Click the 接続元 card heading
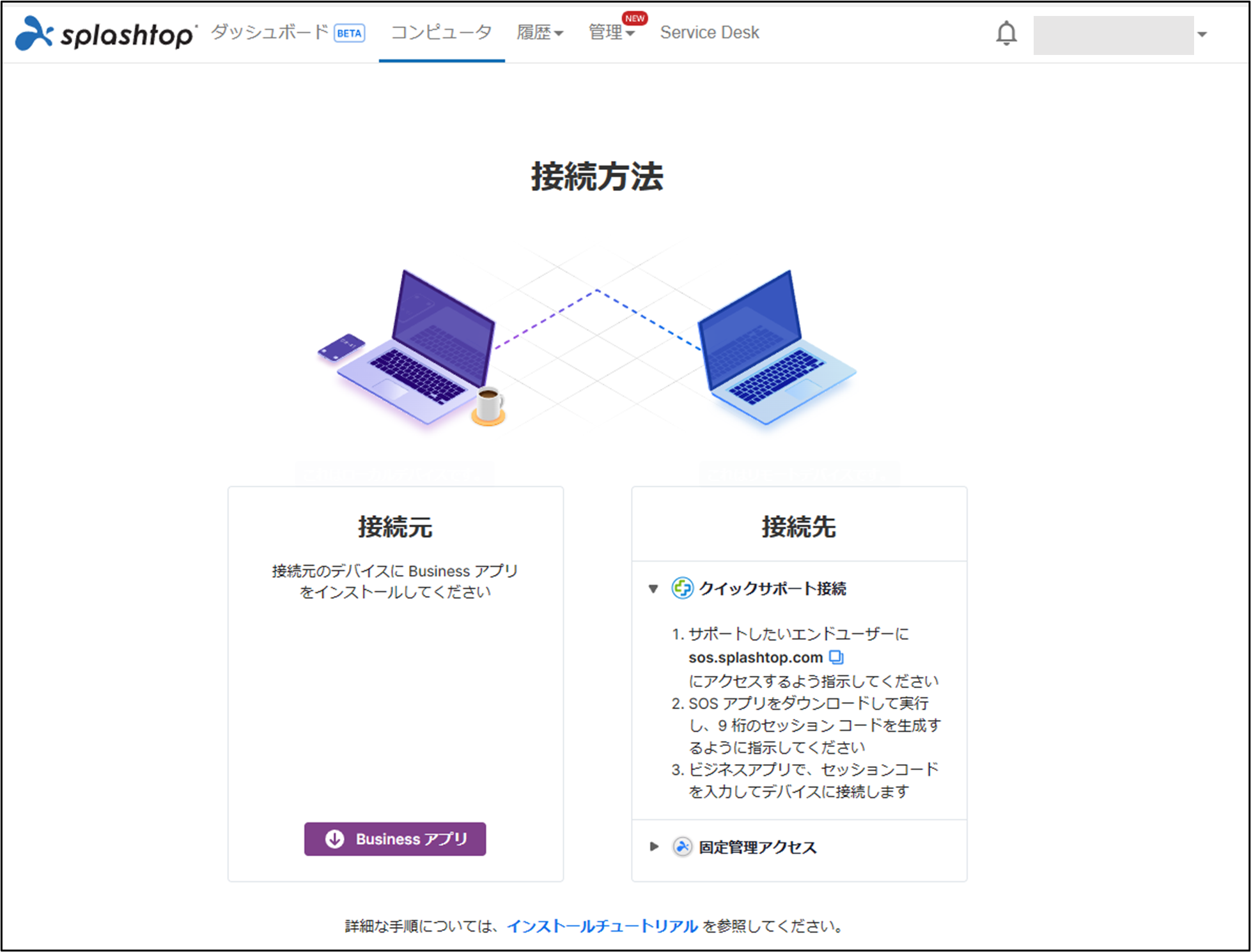The height and width of the screenshot is (952, 1251). point(395,527)
